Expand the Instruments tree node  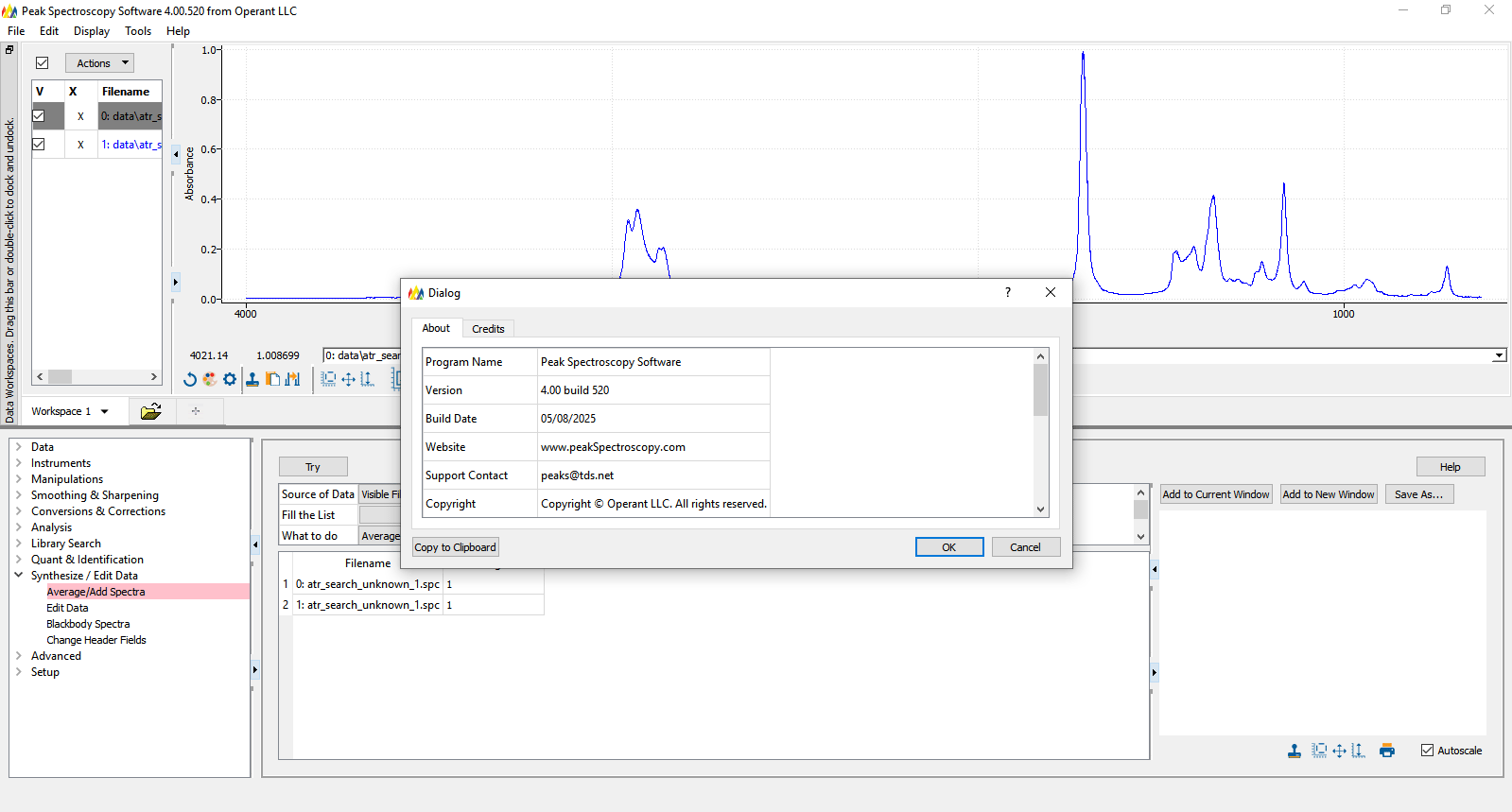pyautogui.click(x=18, y=463)
